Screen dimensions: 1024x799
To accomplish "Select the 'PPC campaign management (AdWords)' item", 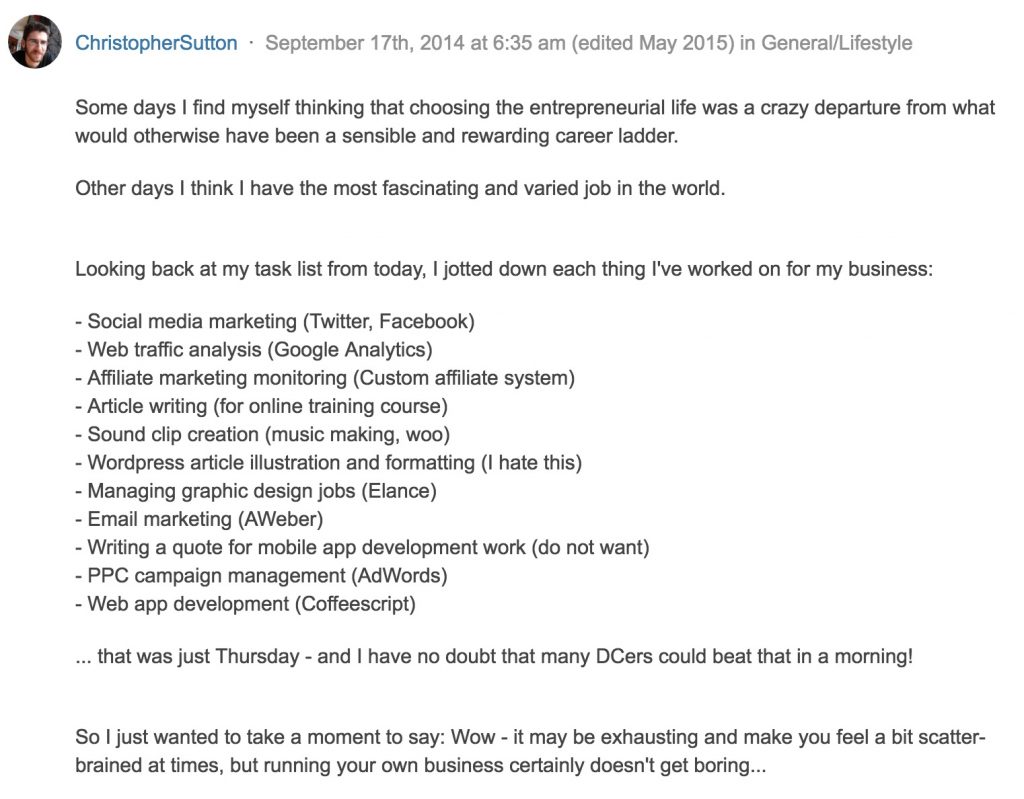I will coord(261,576).
